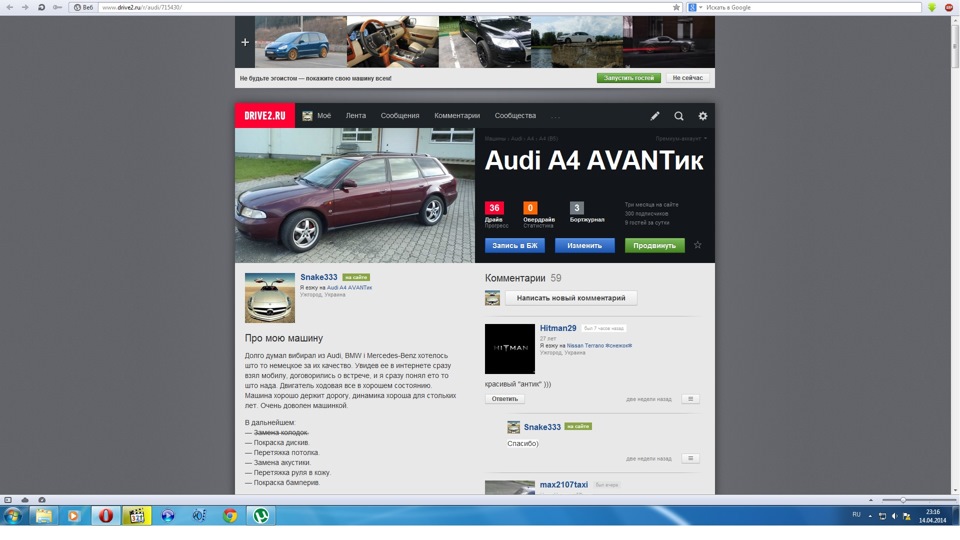Open Snake333 profile name link
Screen dimensions: 960x540
318,277
